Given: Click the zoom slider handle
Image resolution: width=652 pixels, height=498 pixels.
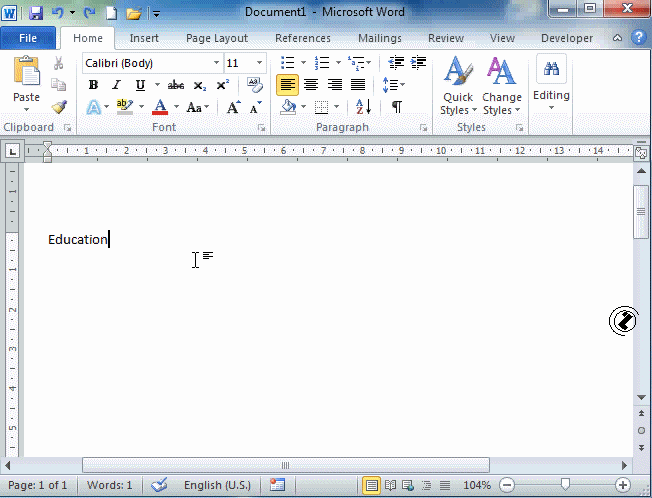Looking at the screenshot, I should [565, 485].
